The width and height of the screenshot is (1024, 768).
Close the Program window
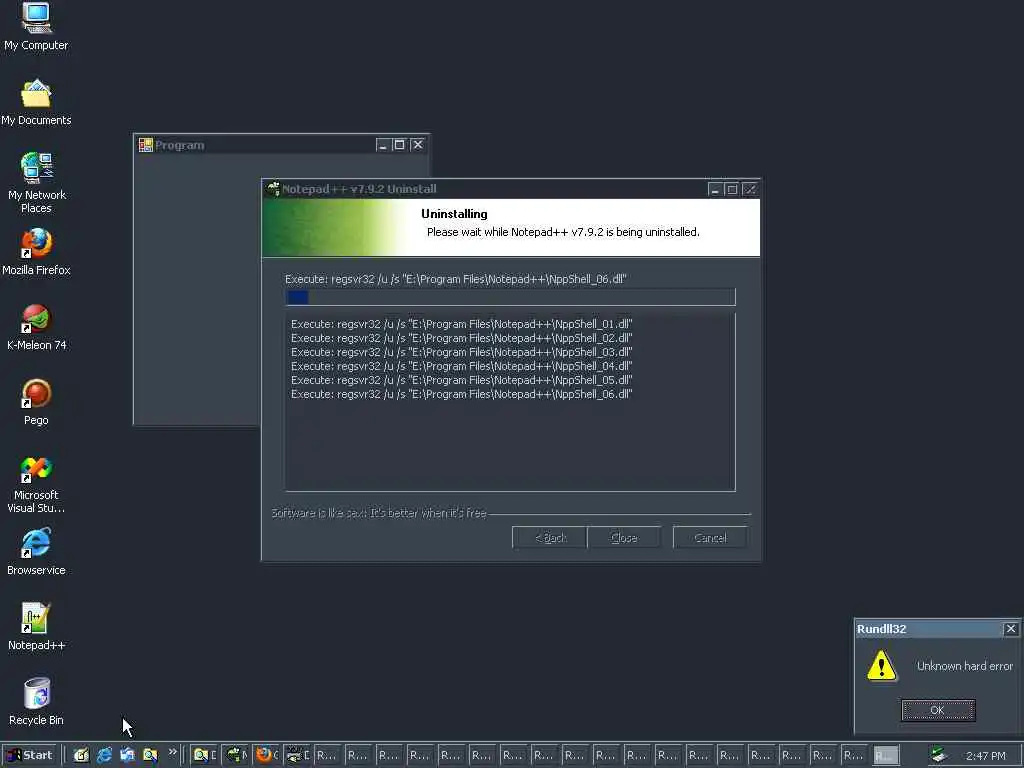pyautogui.click(x=418, y=145)
